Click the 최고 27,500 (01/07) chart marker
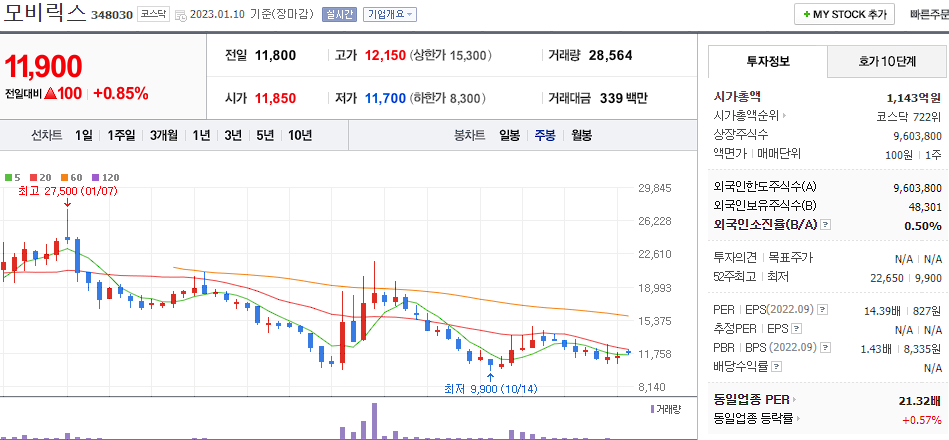This screenshot has width=949, height=440. tap(67, 191)
